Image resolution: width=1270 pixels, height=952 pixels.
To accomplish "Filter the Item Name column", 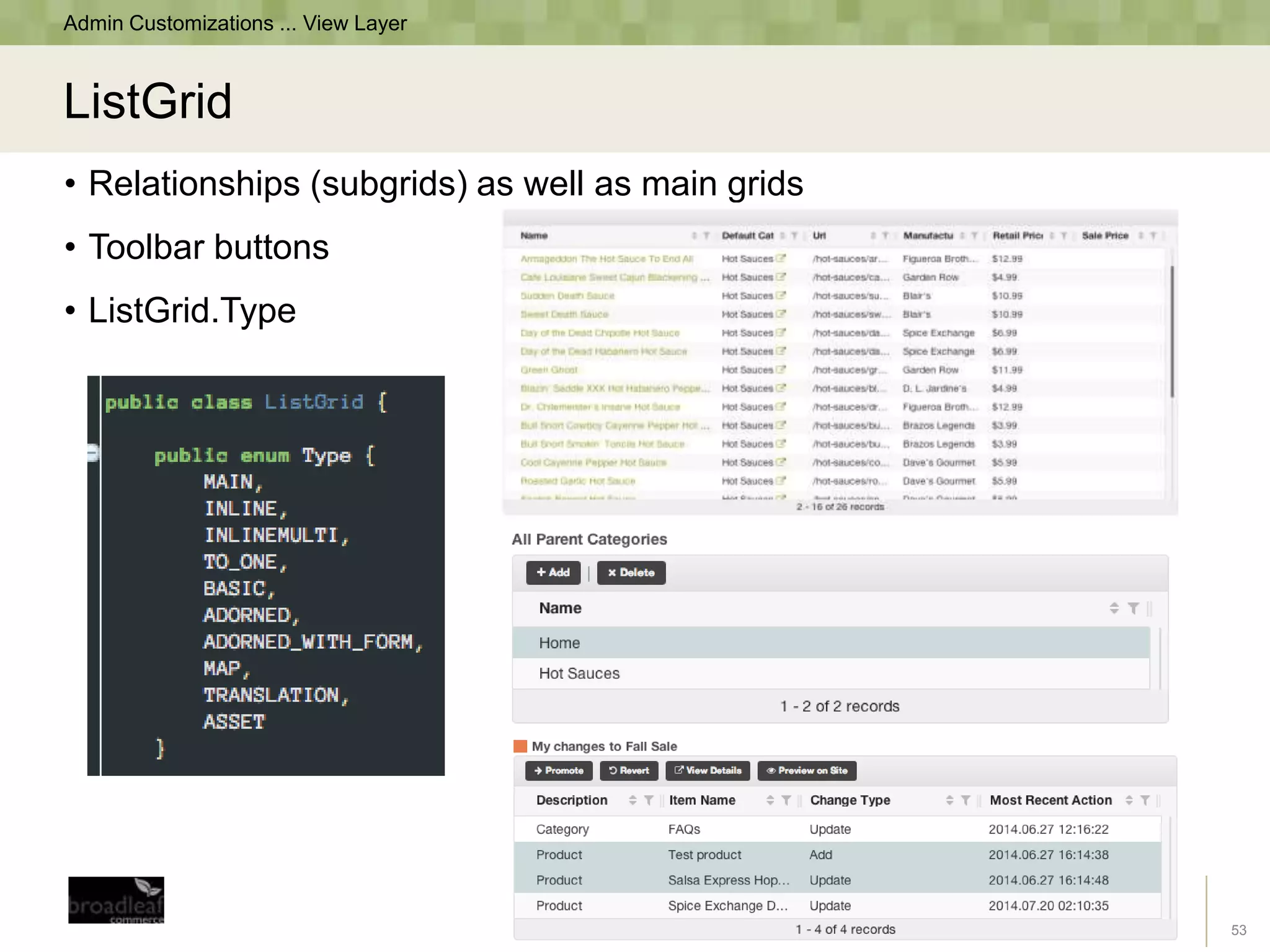I will [x=786, y=800].
